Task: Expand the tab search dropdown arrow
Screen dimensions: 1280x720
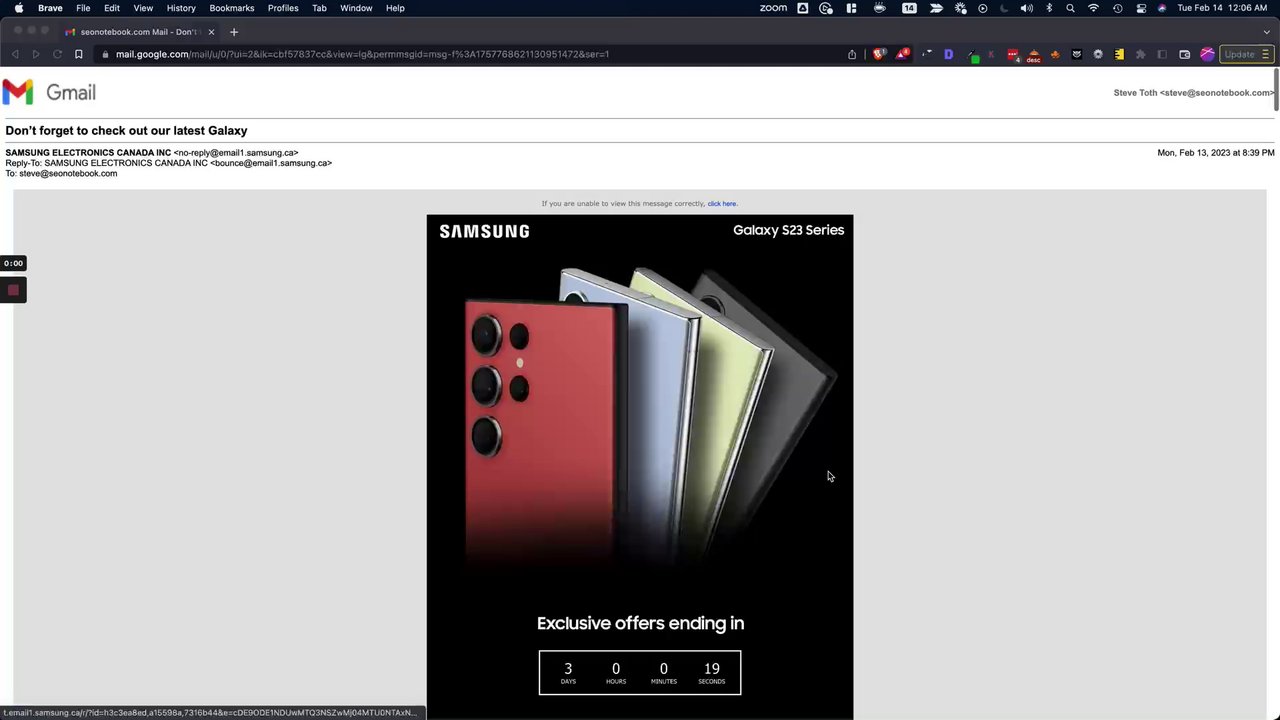Action: (x=1266, y=32)
